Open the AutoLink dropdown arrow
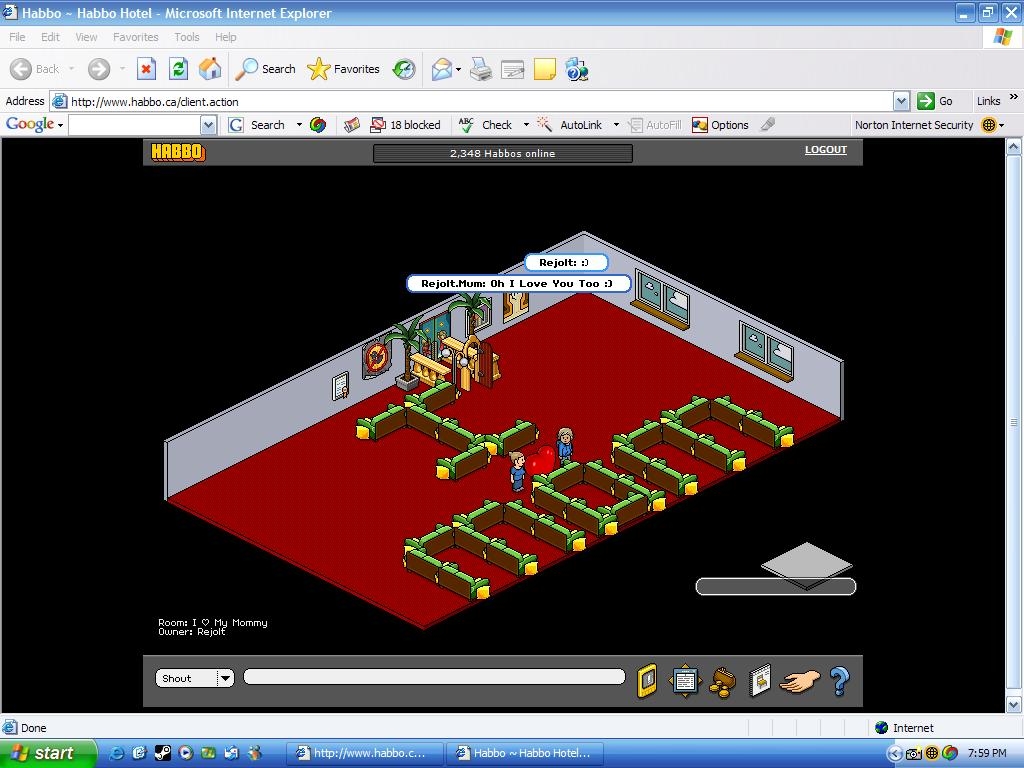This screenshot has width=1024, height=768. 616,125
